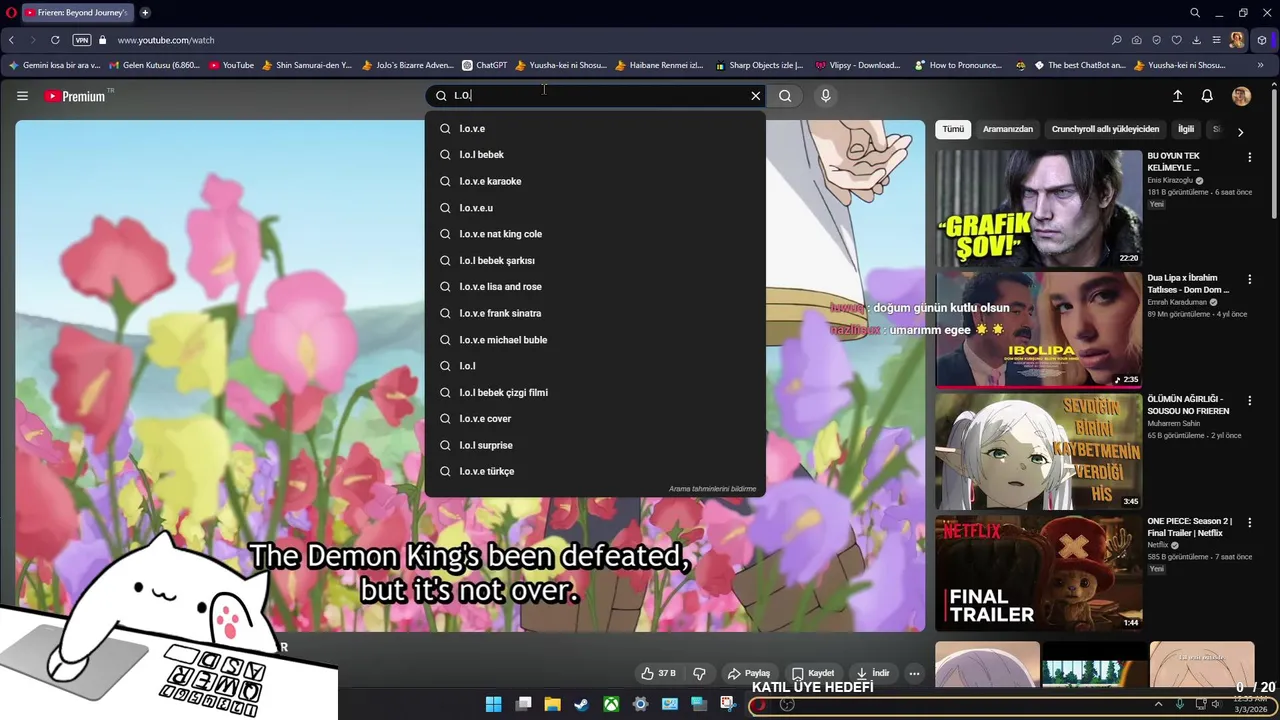The width and height of the screenshot is (1280, 720).
Task: Show more filter chips with the right arrow
Action: 1240,132
